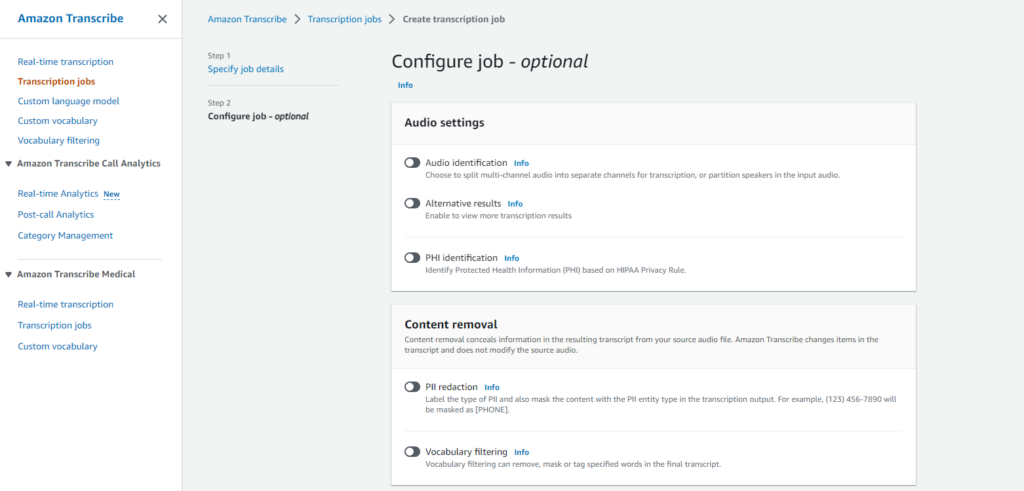This screenshot has height=491, width=1024.
Task: Open Real-time Analytics page
Action: point(58,194)
